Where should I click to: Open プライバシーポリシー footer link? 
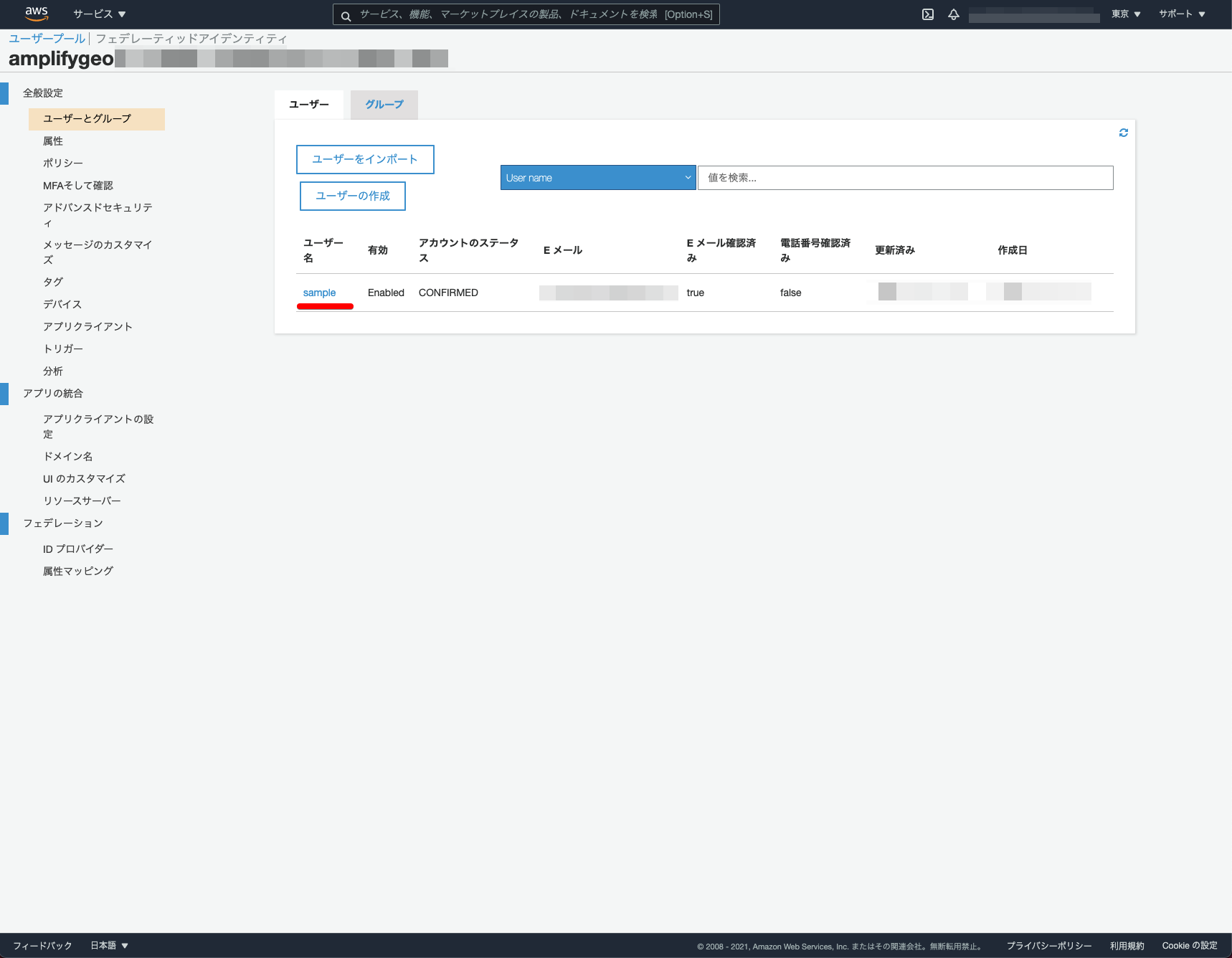click(x=1049, y=946)
